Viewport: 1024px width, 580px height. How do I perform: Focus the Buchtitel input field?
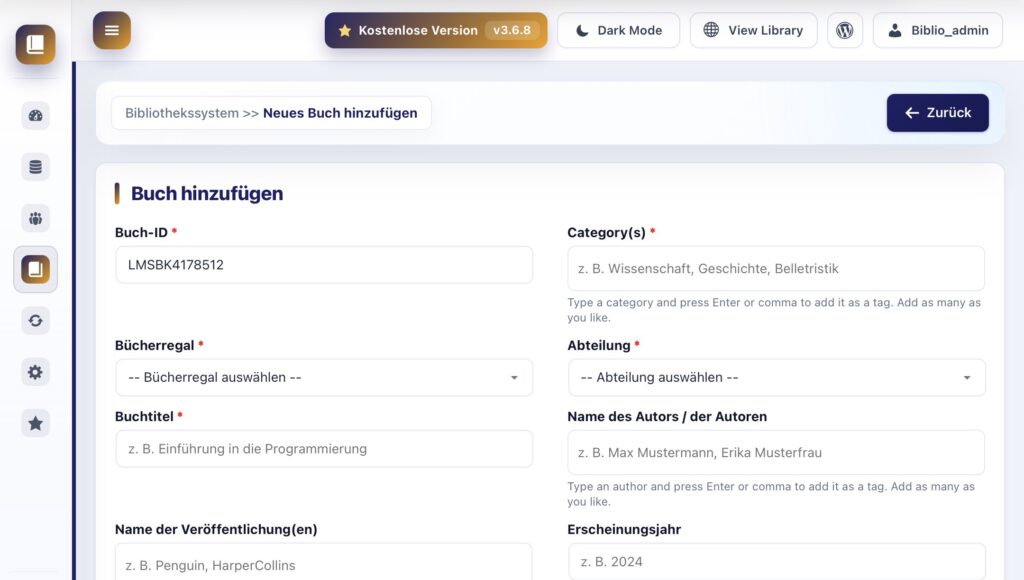(324, 449)
